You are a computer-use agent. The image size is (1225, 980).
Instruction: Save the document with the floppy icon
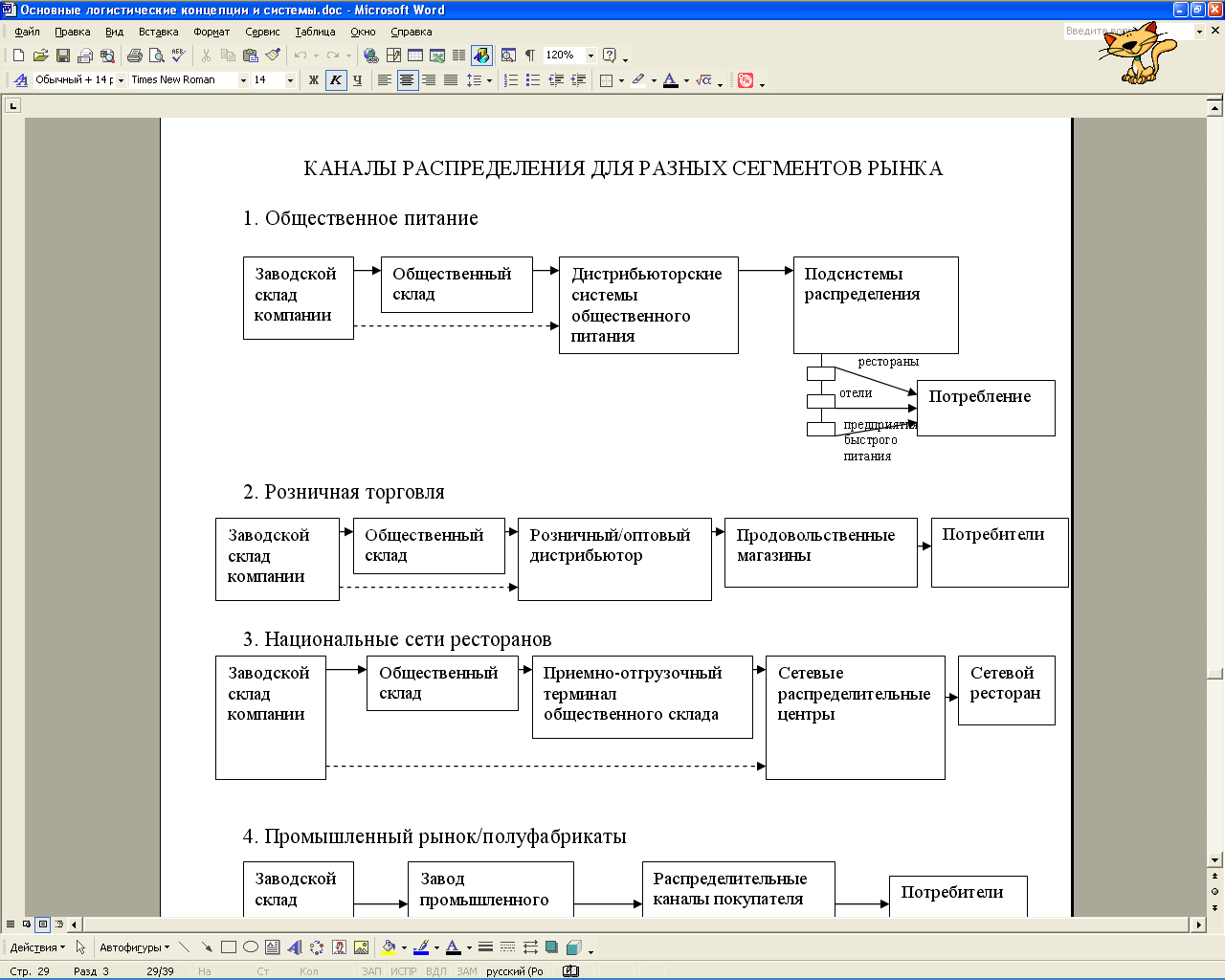pyautogui.click(x=62, y=56)
